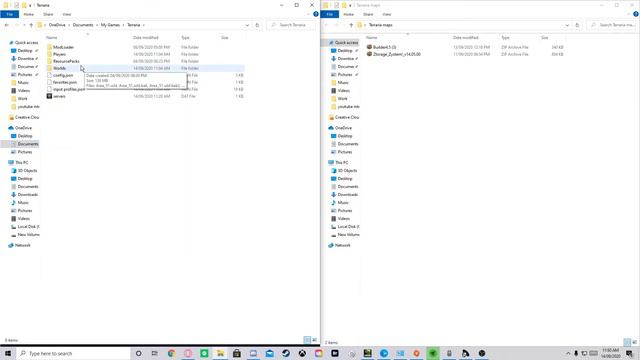Switch Terraria window to details view
This screenshot has height=360, width=640.
coord(307,340)
